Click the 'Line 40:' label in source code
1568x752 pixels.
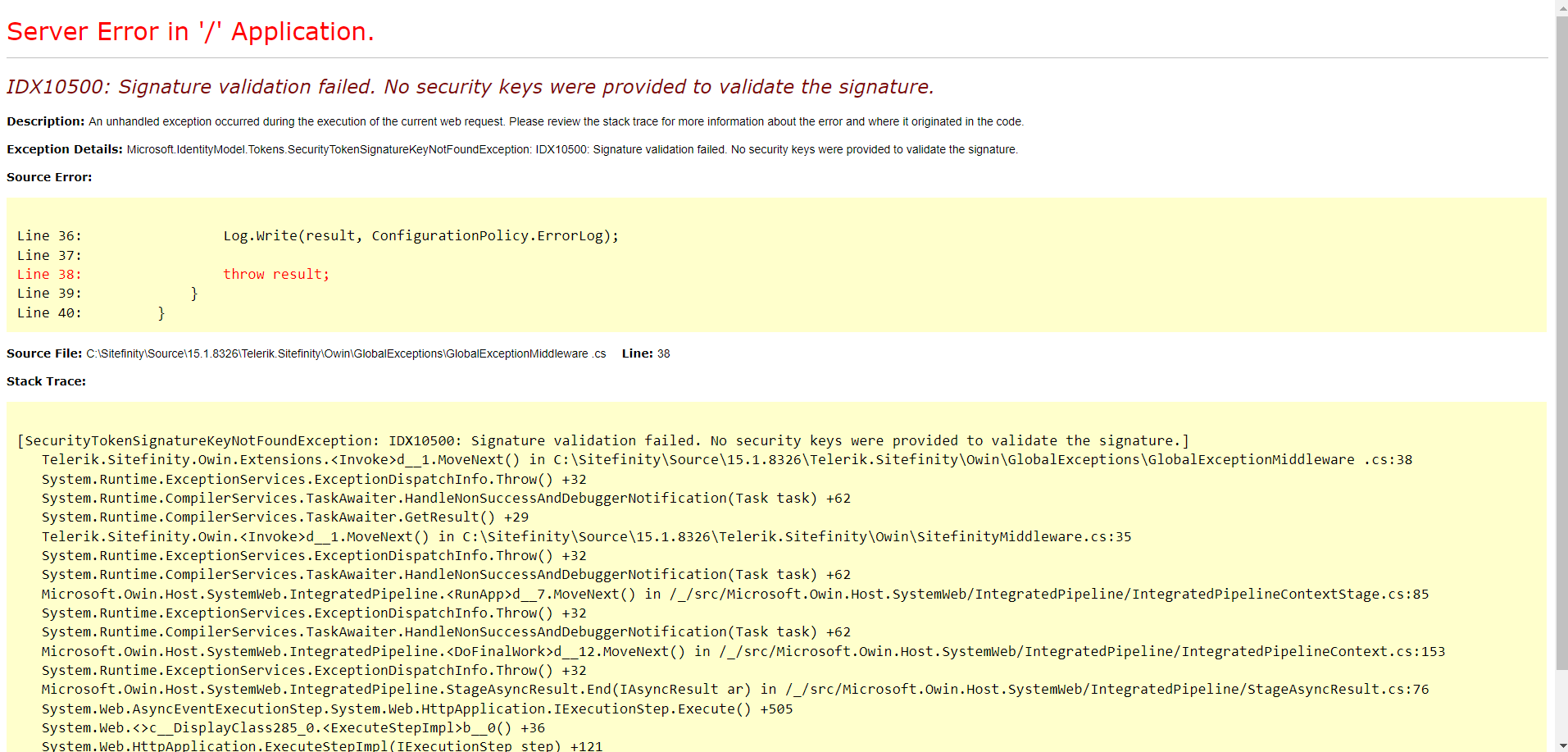pos(49,313)
